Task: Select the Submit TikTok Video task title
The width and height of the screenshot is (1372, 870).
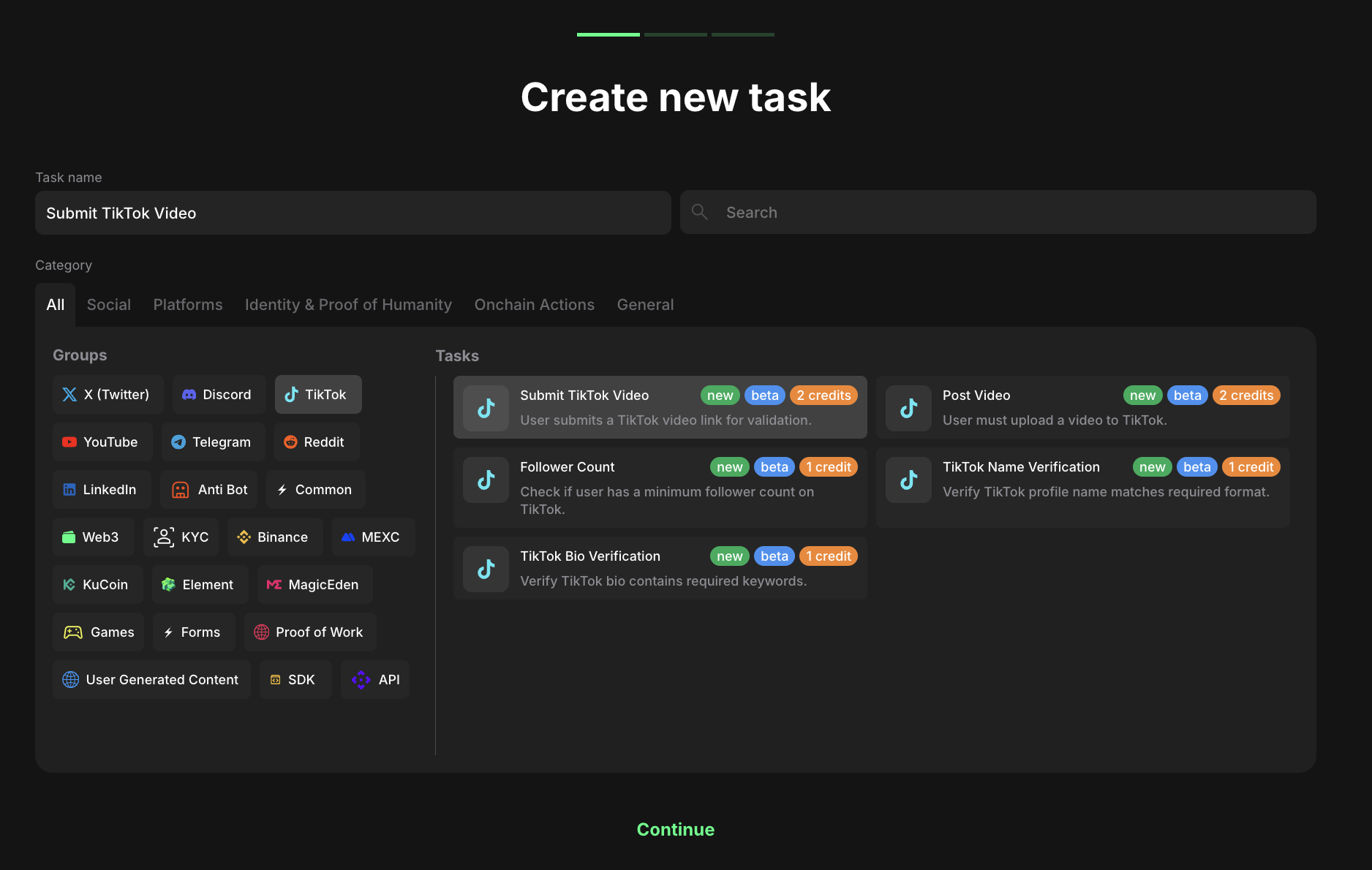Action: 584,396
